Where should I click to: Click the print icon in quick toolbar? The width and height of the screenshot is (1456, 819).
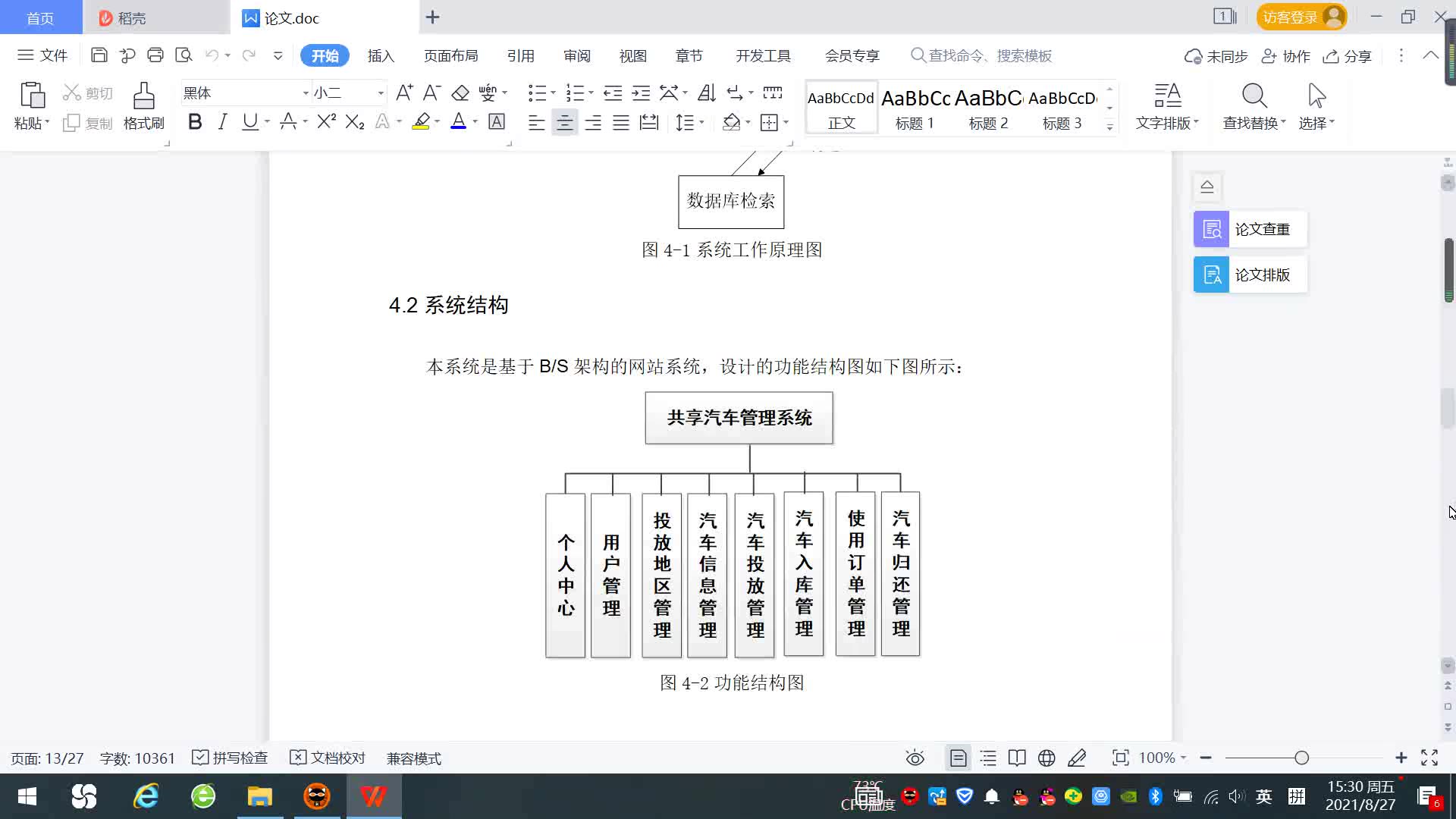click(x=155, y=55)
